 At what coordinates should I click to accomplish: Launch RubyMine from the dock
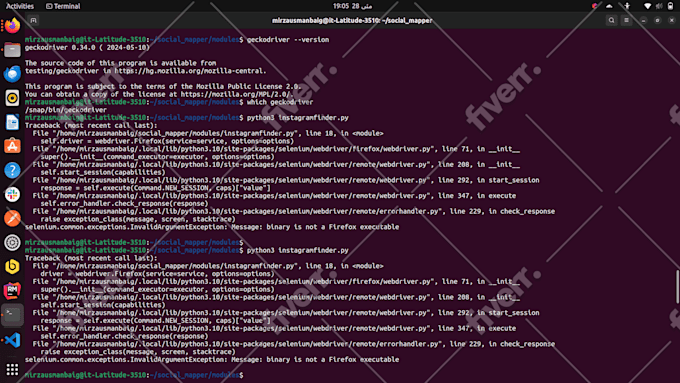coord(12,291)
